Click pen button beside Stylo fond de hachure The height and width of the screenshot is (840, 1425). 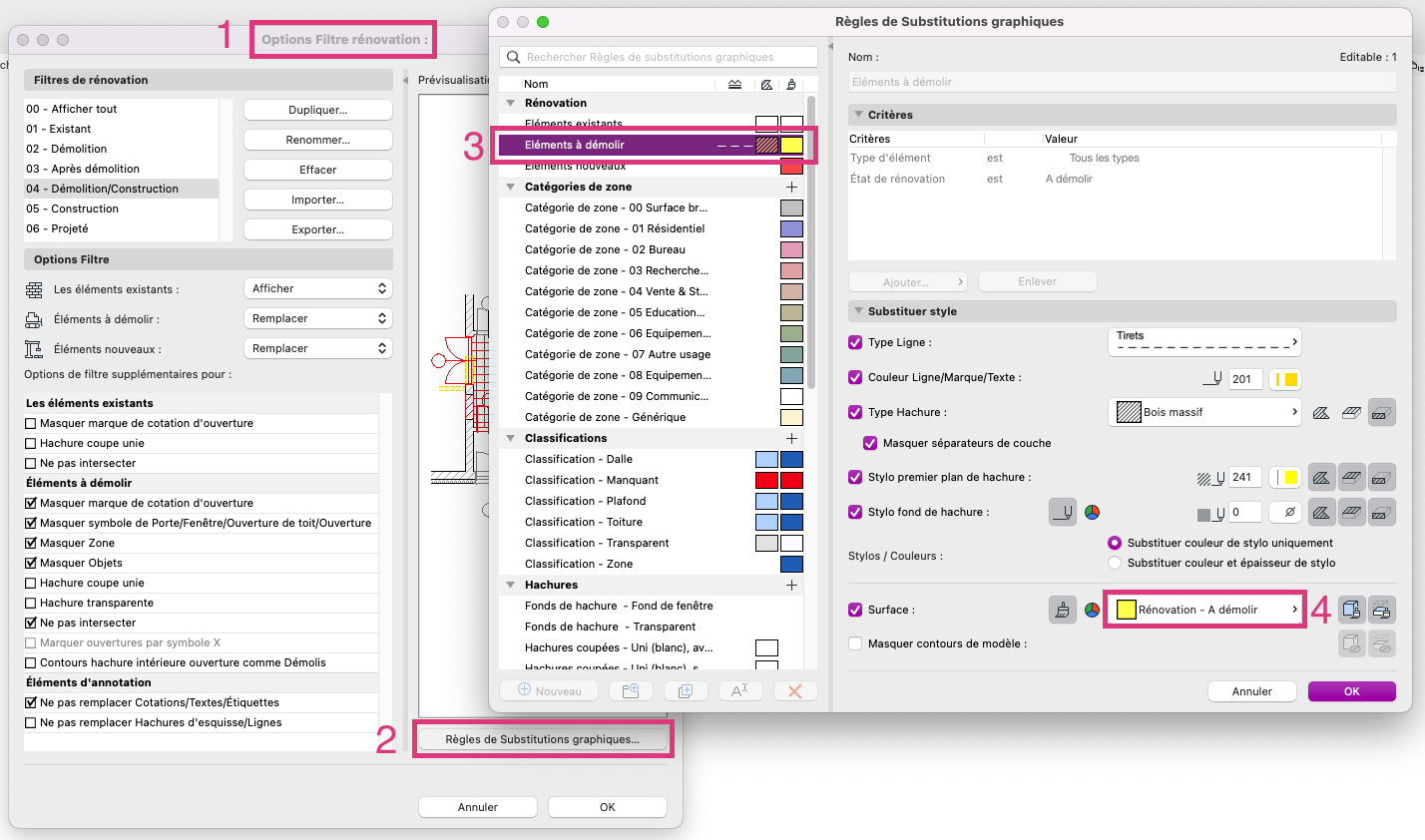(1063, 512)
